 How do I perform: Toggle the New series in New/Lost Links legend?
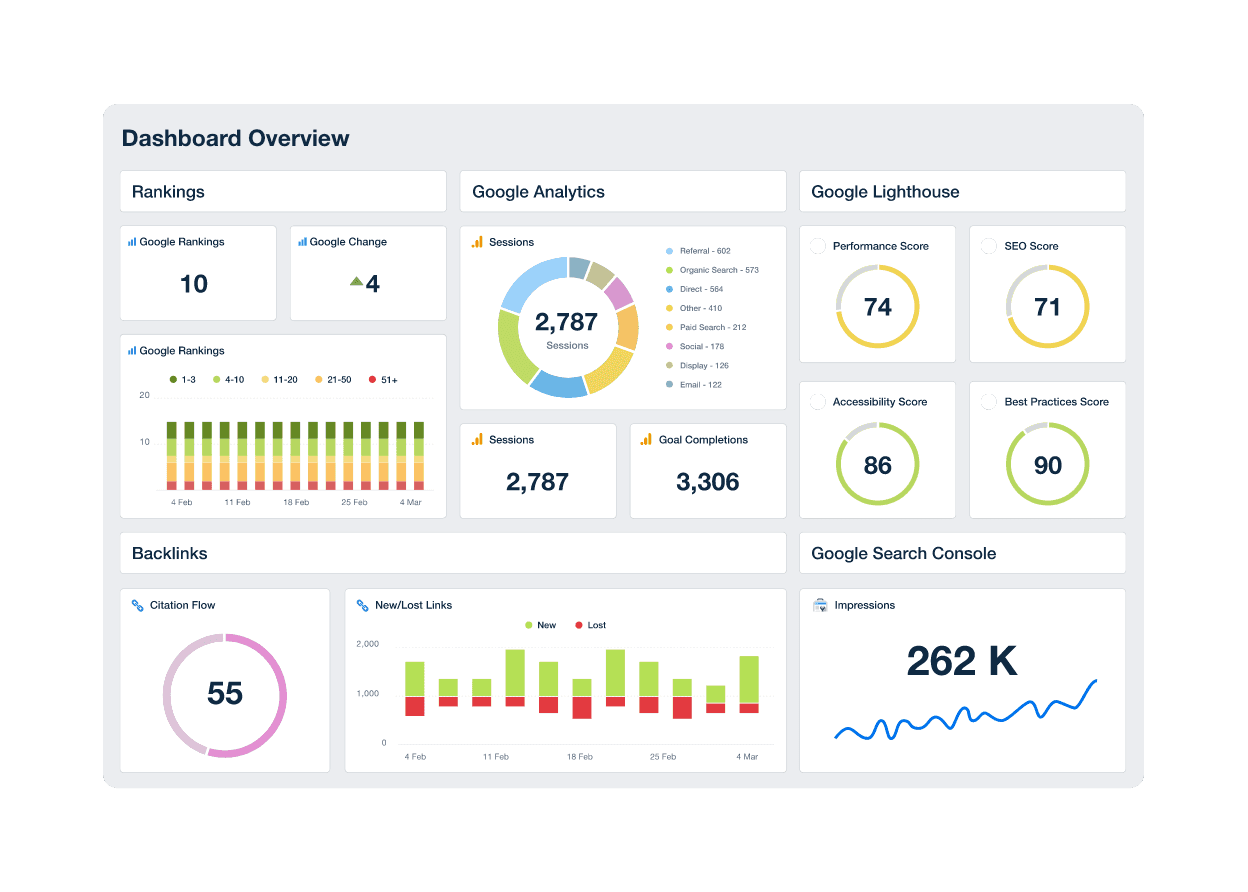click(x=540, y=625)
